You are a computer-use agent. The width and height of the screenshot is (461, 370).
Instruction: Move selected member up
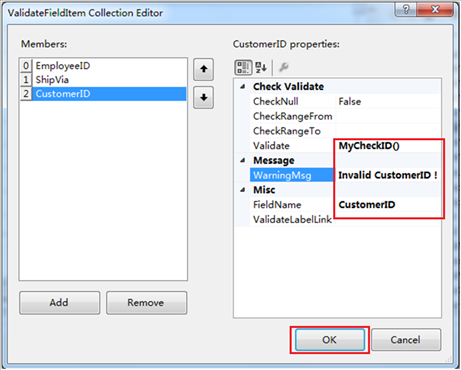tap(203, 69)
